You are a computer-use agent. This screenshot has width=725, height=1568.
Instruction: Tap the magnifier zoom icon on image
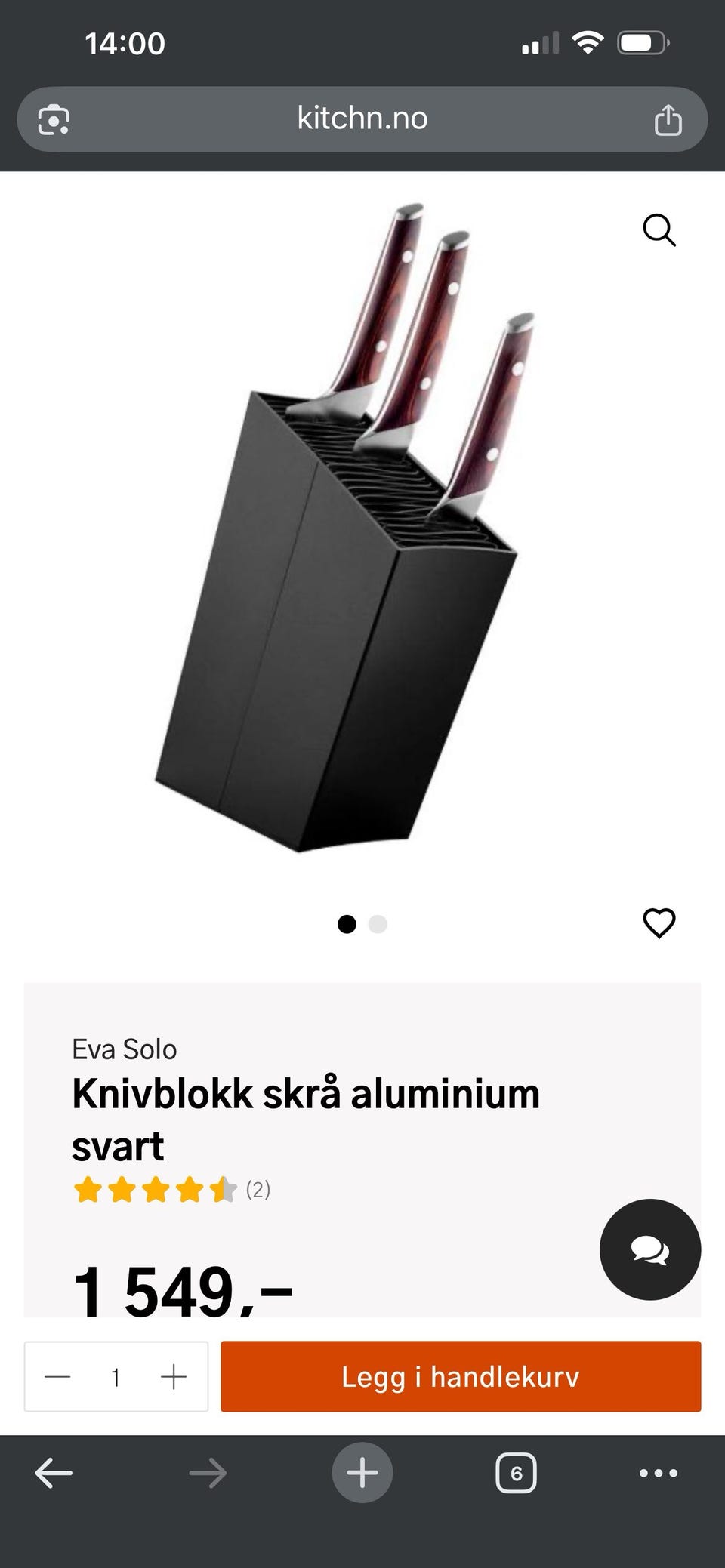(659, 230)
